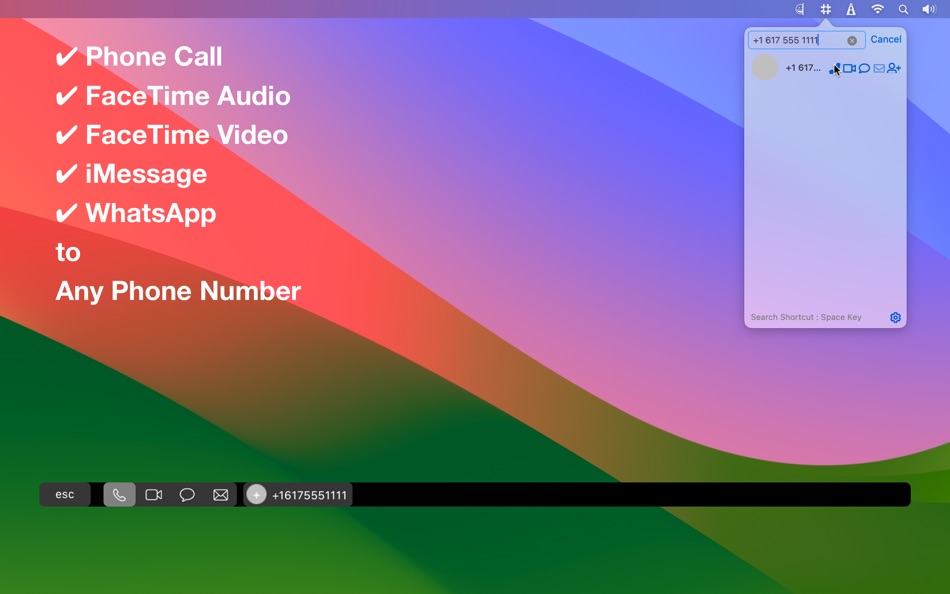Clear the phone number search field
Image resolution: width=950 pixels, height=594 pixels.
tap(852, 41)
